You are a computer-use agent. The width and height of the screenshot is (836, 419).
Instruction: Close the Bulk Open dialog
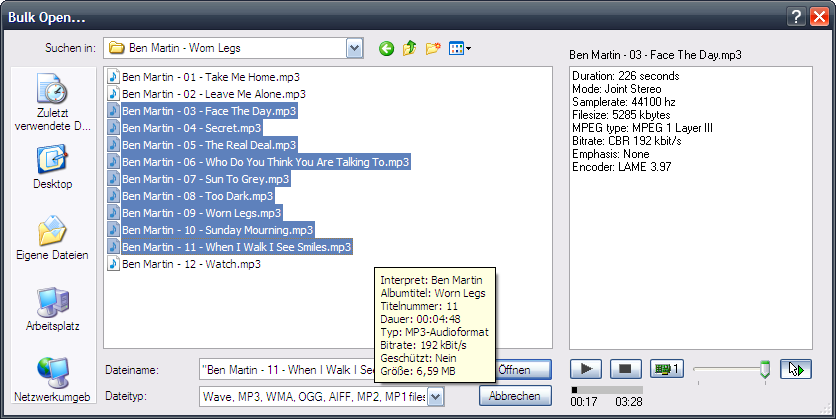(819, 17)
